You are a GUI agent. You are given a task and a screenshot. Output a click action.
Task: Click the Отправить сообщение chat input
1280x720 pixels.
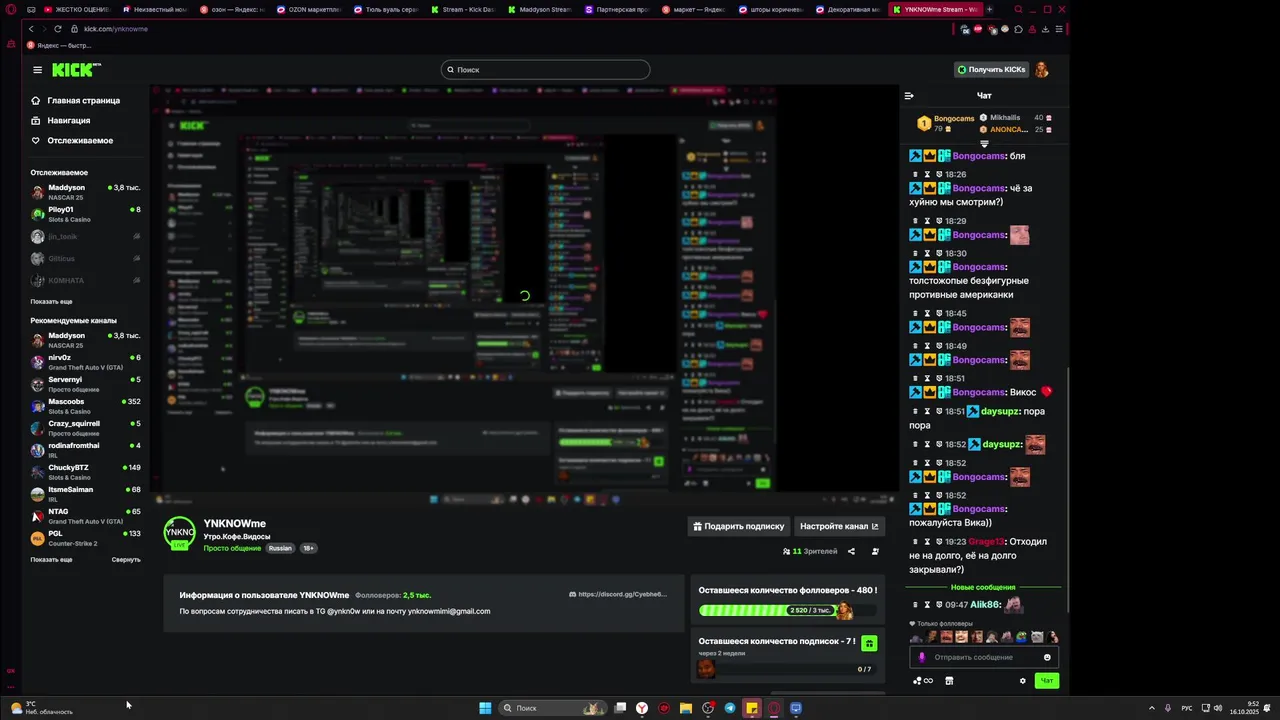coord(985,657)
